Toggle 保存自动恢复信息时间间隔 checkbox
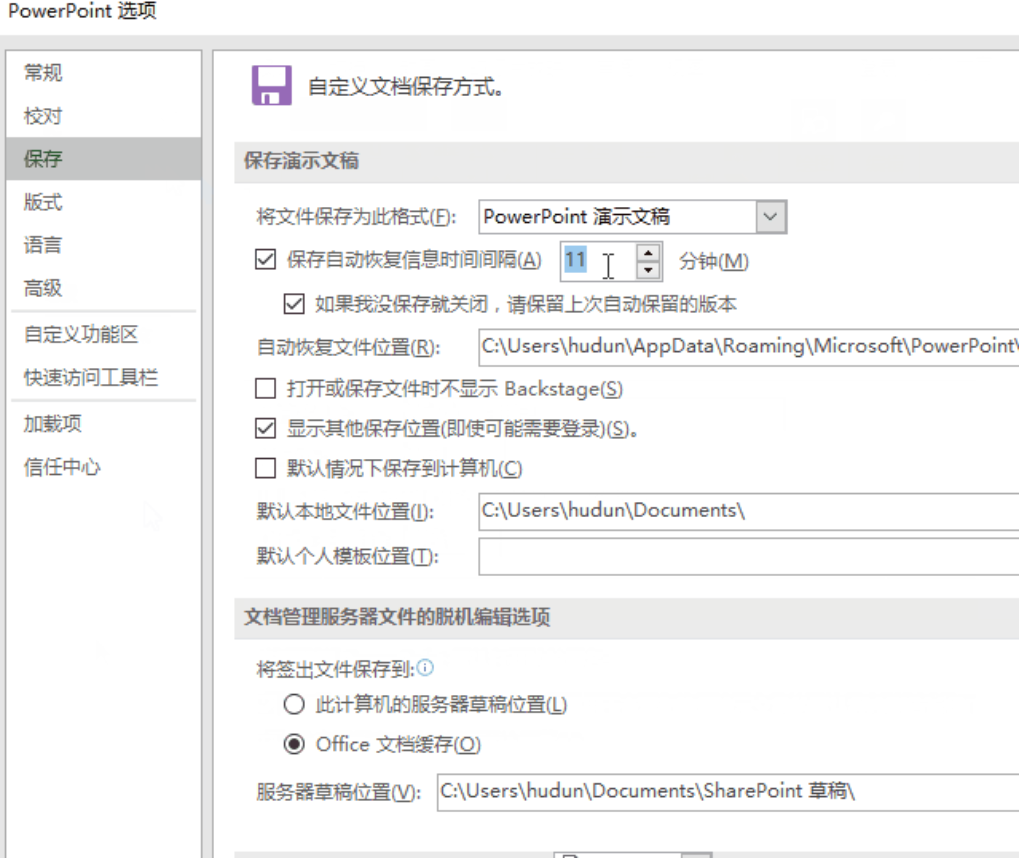1019x858 pixels. pyautogui.click(x=265, y=259)
